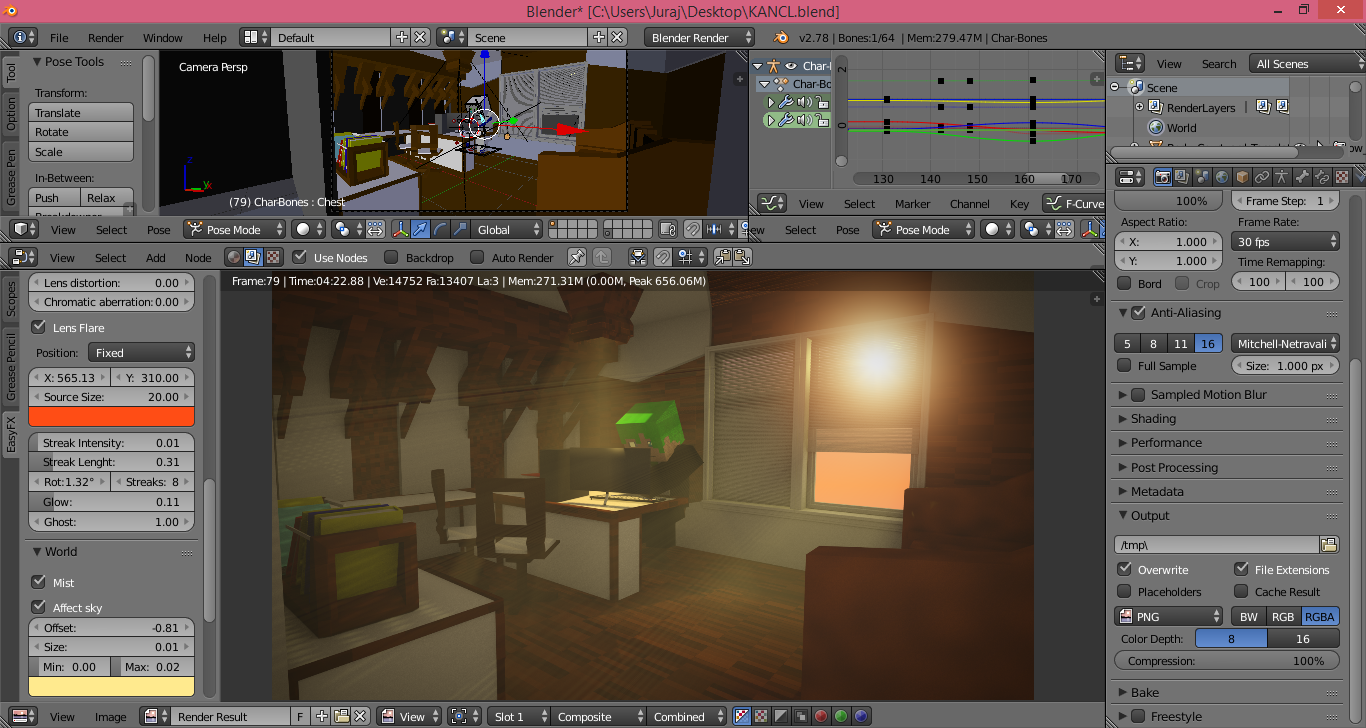The height and width of the screenshot is (728, 1366).
Task: Open the Render menu
Action: pos(106,38)
